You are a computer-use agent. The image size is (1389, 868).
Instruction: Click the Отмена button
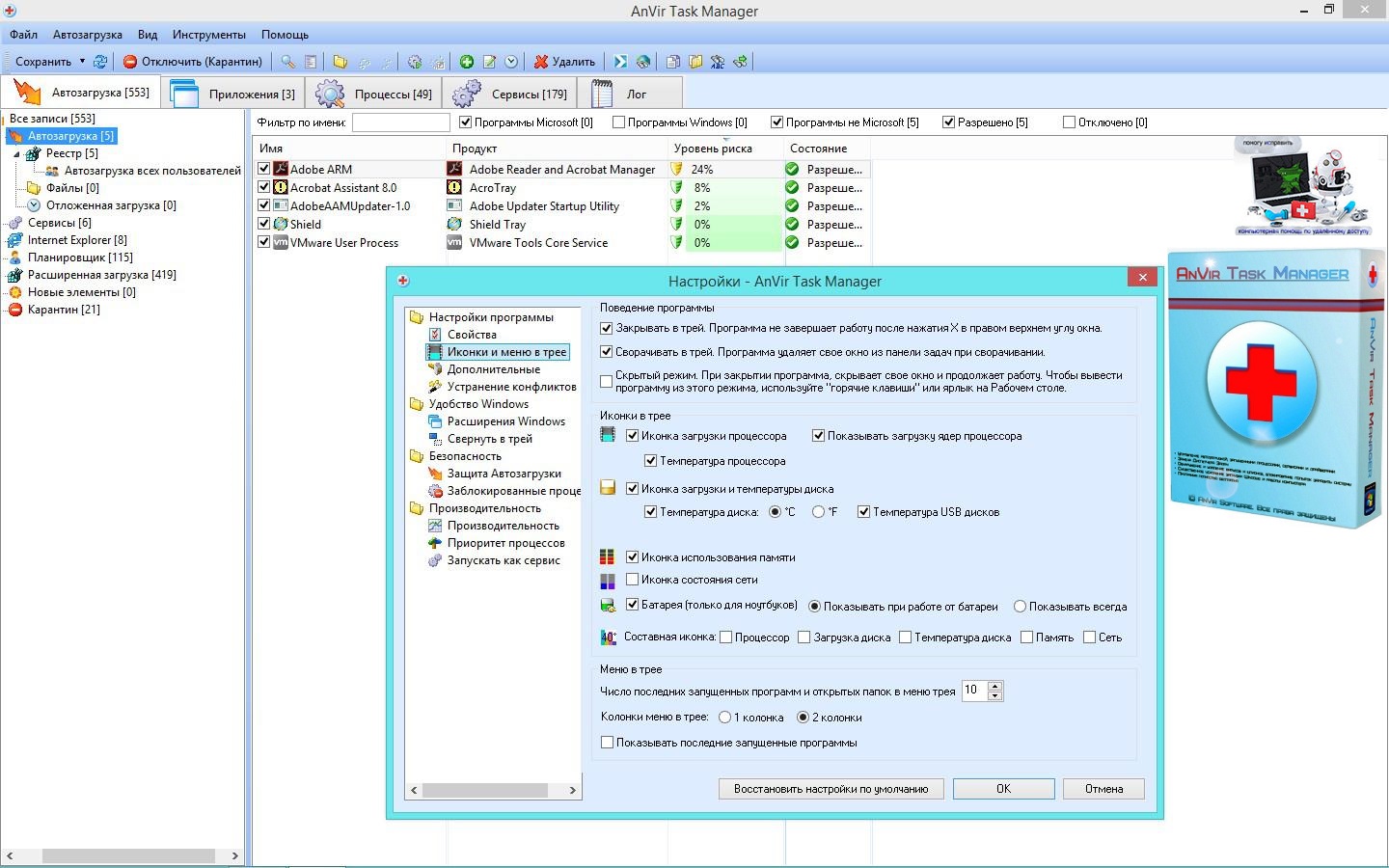pyautogui.click(x=1103, y=789)
